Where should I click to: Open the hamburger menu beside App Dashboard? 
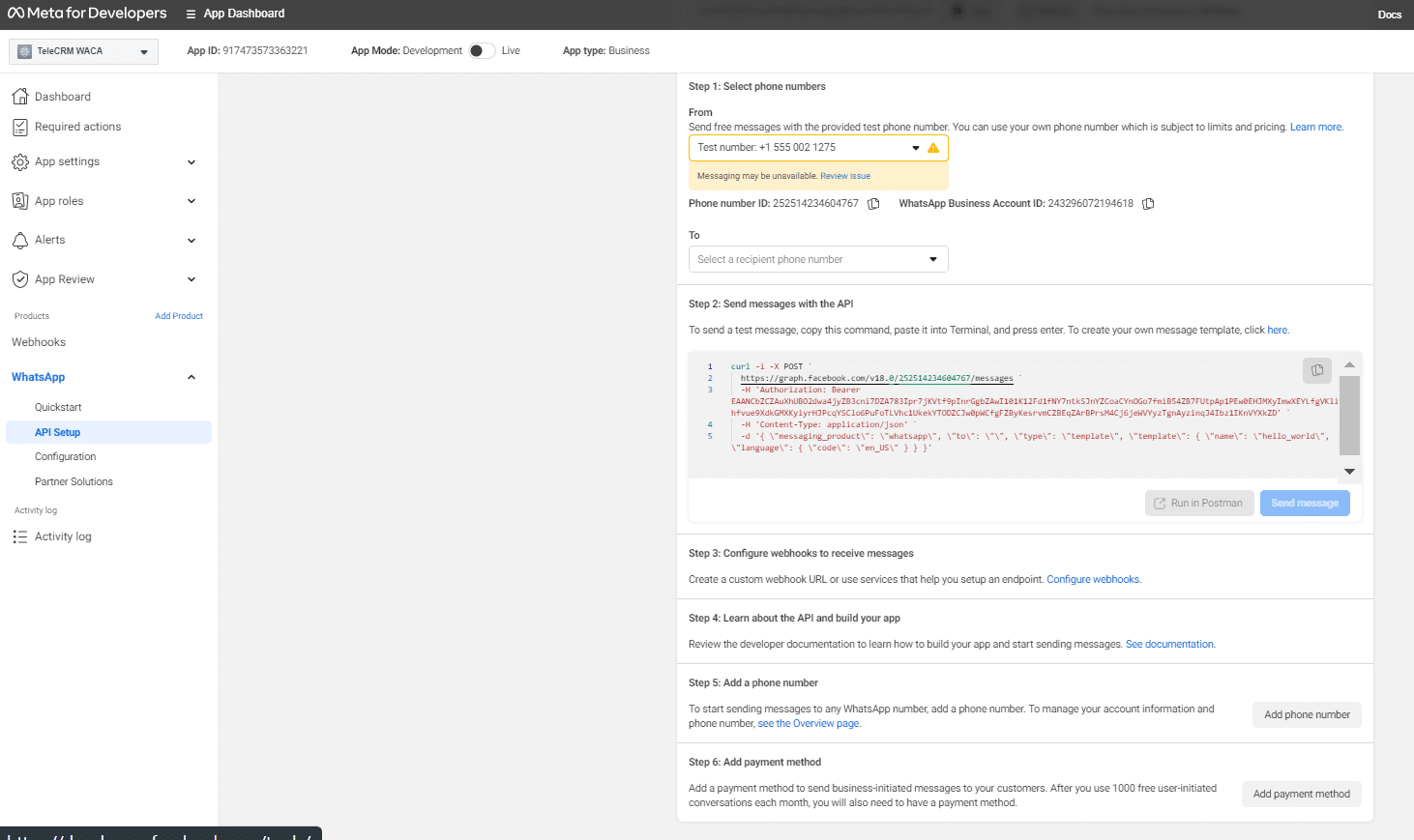coord(191,14)
